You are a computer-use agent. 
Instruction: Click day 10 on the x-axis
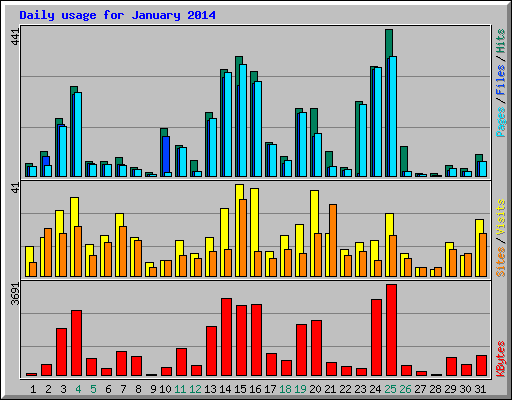point(165,389)
